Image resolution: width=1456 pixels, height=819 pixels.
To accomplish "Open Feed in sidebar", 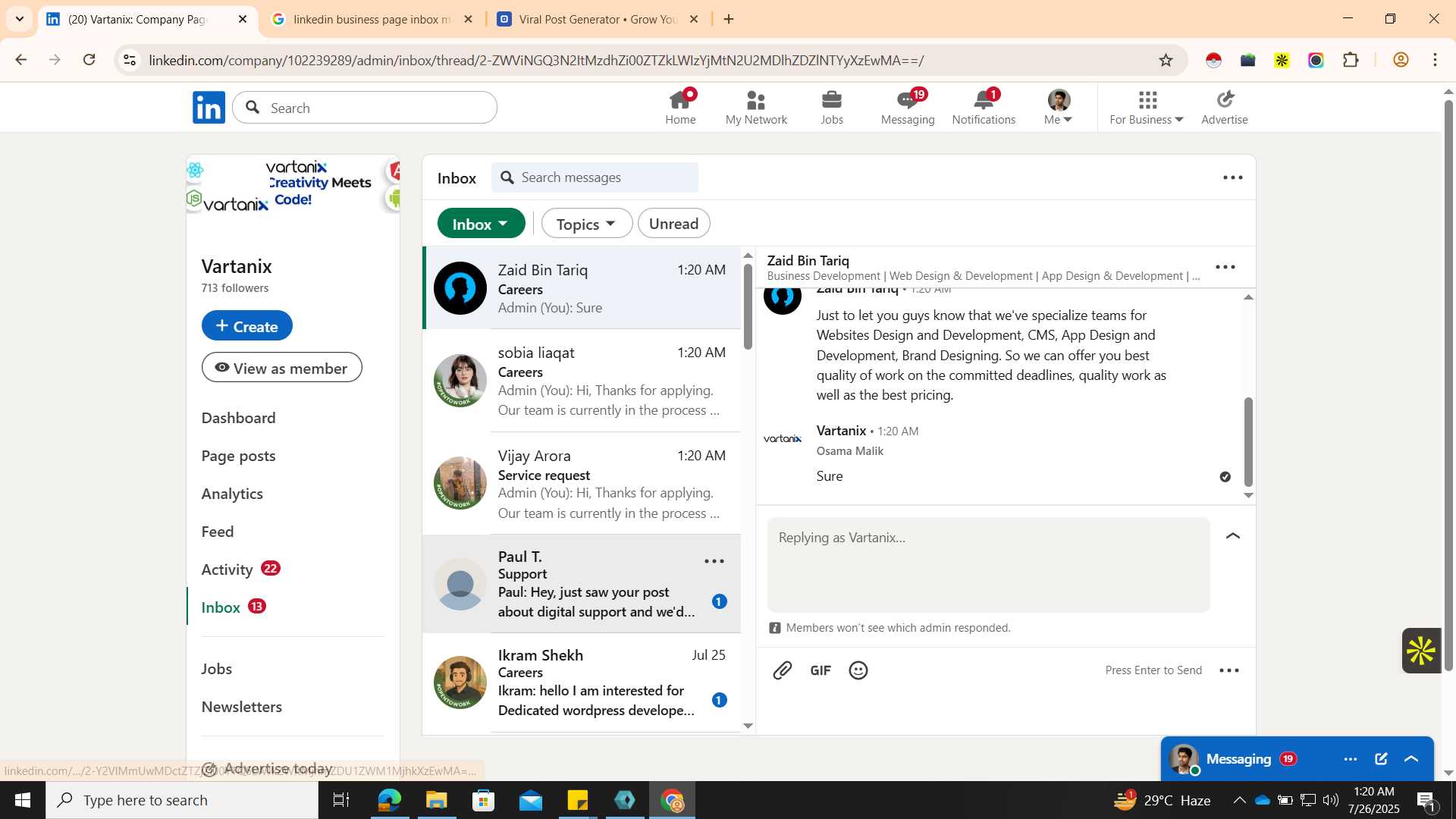I will pos(217,532).
